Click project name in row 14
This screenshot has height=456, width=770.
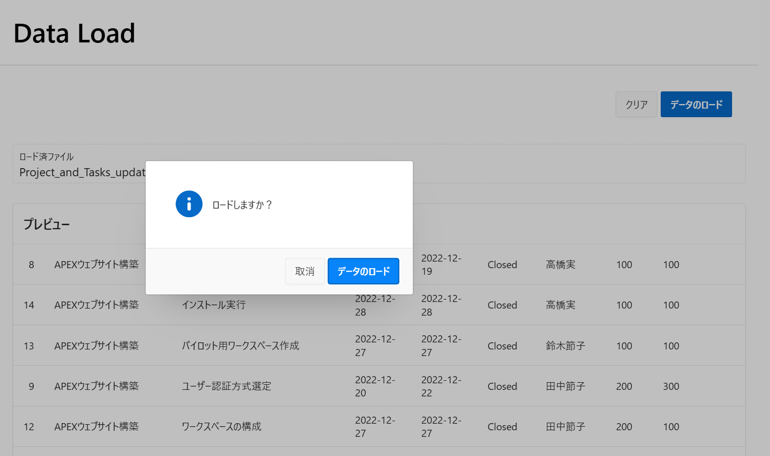[x=96, y=305]
